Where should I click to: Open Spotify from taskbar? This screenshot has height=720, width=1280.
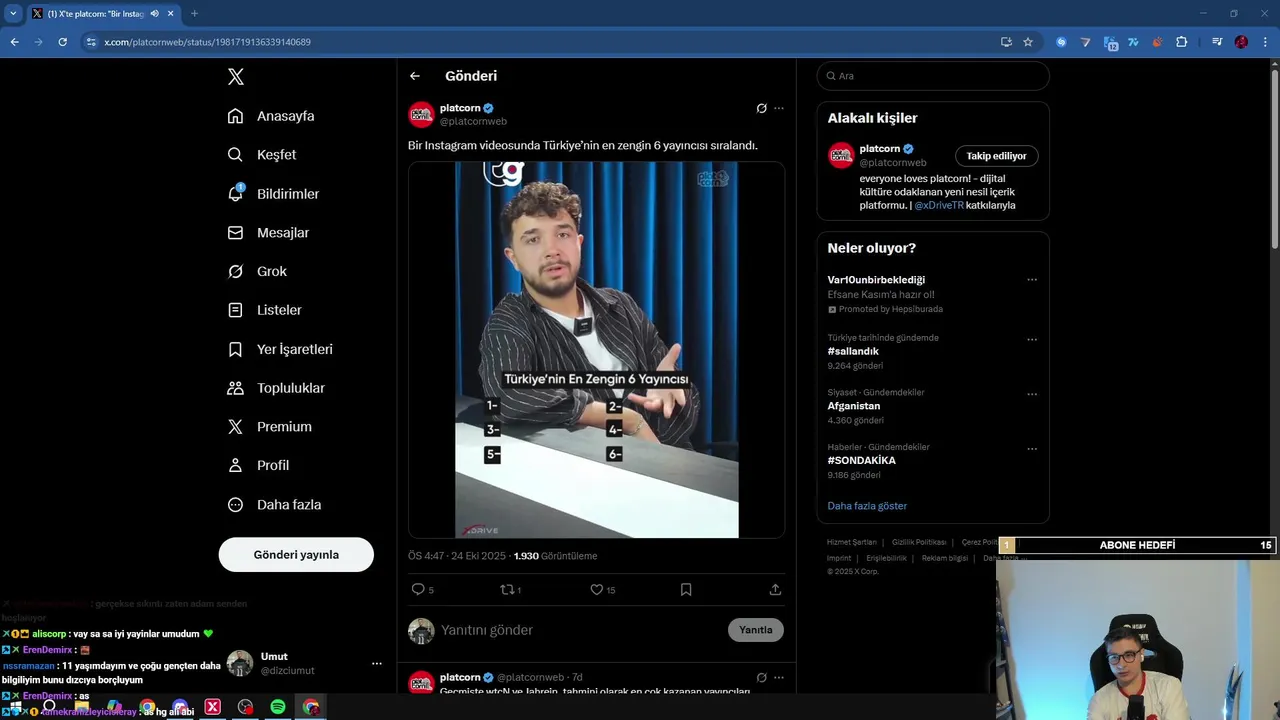coord(278,707)
